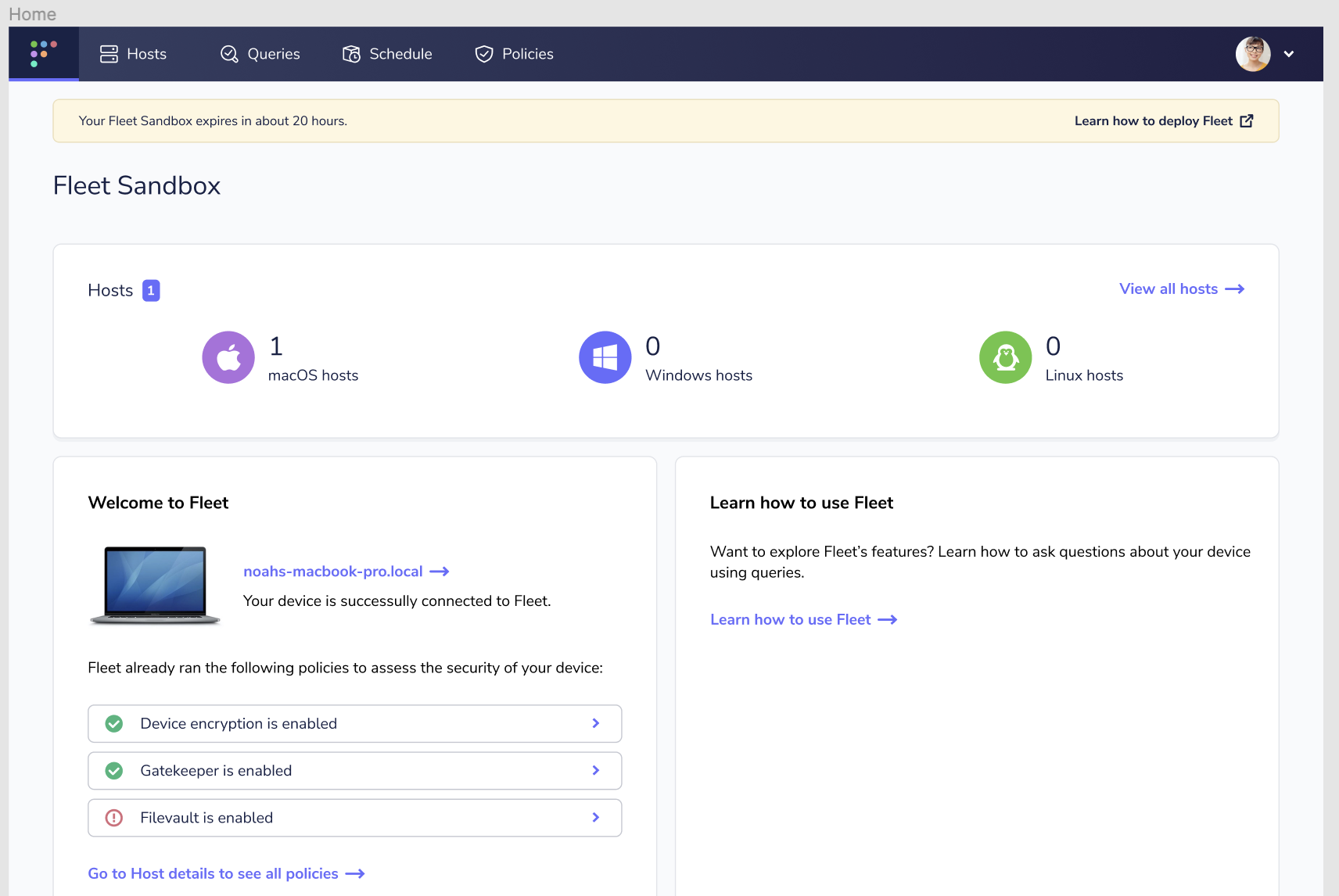
Task: Expand the Filevault policy details
Action: coord(595,817)
